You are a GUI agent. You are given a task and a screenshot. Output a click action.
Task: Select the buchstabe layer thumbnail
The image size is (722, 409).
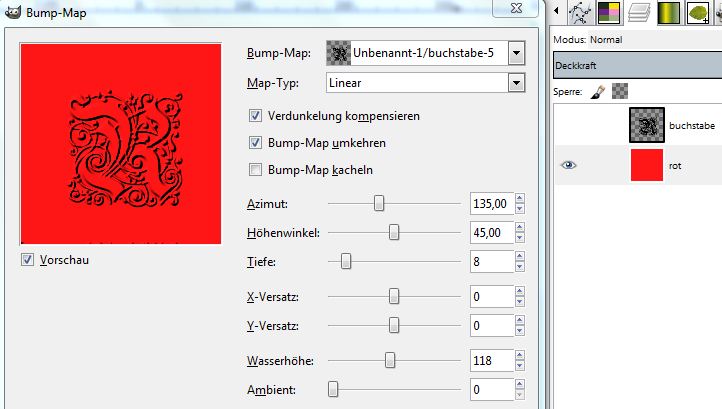[x=647, y=125]
